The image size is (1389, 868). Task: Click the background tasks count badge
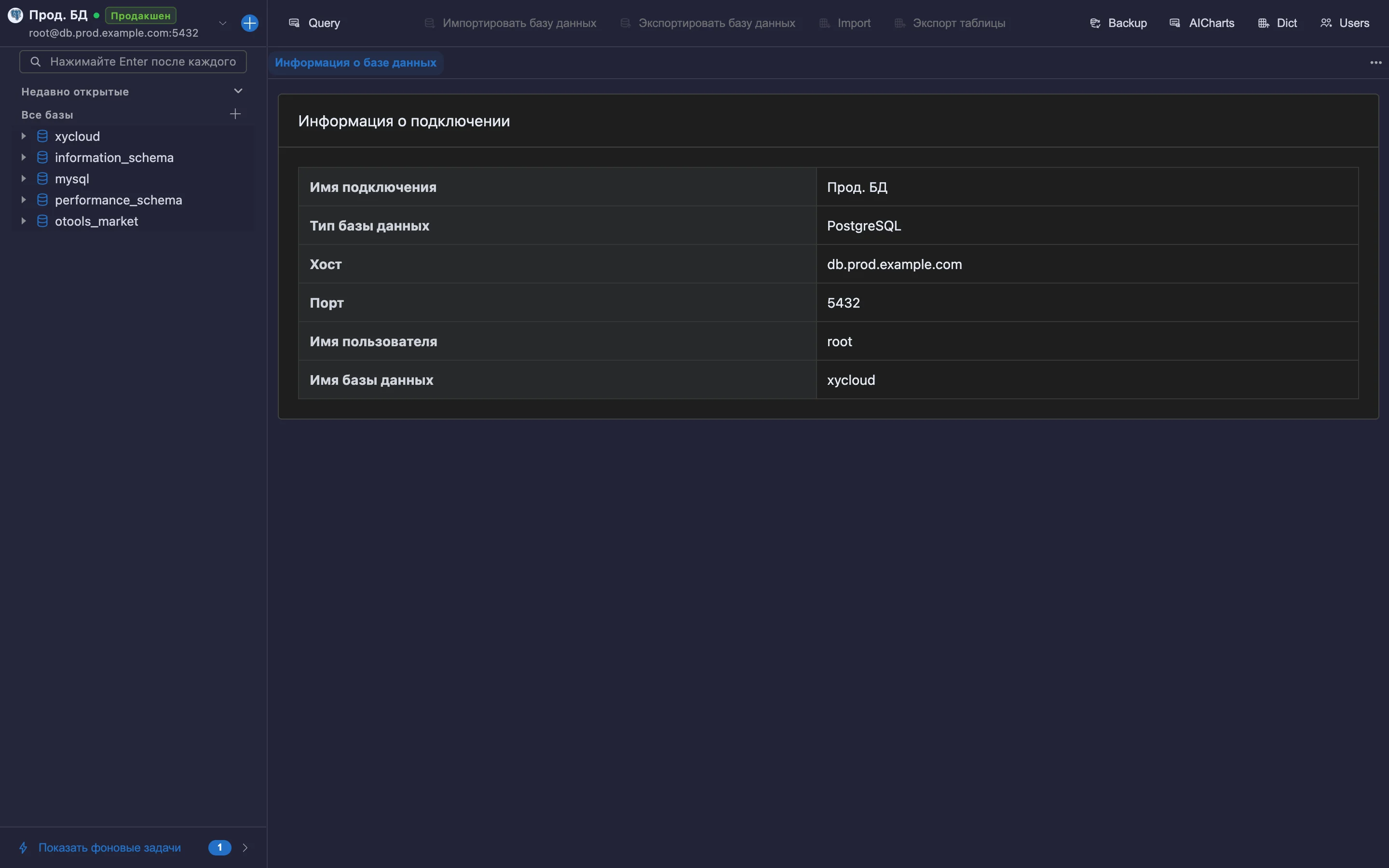pyautogui.click(x=219, y=847)
